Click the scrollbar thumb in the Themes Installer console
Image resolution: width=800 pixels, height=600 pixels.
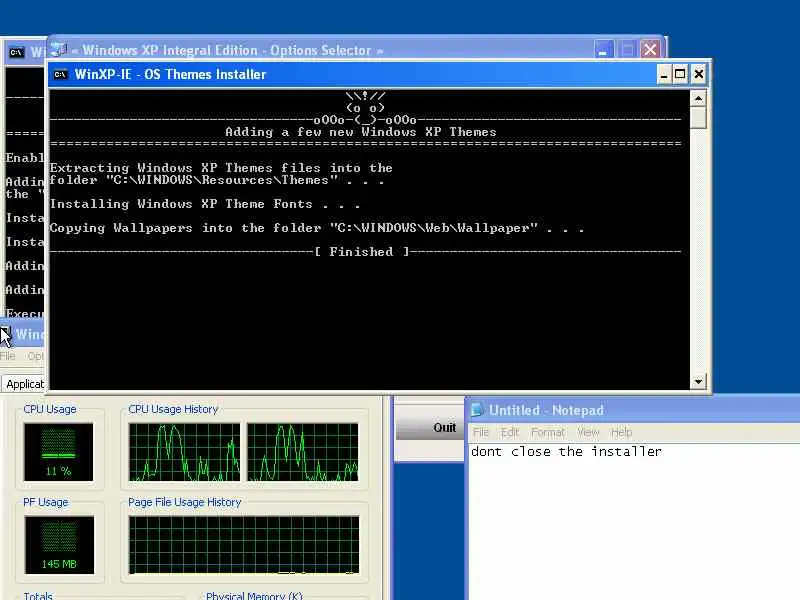(698, 117)
